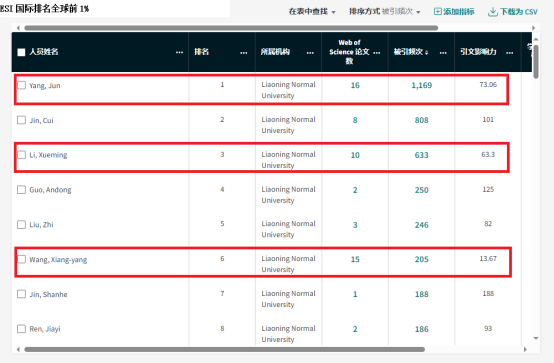
Task: Open paper count 16 for Yang, Jun
Action: (x=355, y=85)
